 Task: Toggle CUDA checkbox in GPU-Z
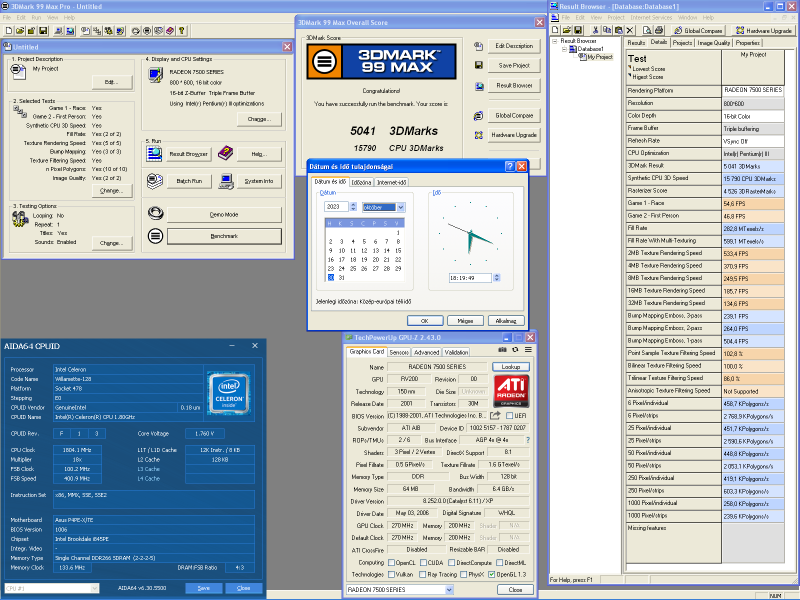click(x=423, y=563)
